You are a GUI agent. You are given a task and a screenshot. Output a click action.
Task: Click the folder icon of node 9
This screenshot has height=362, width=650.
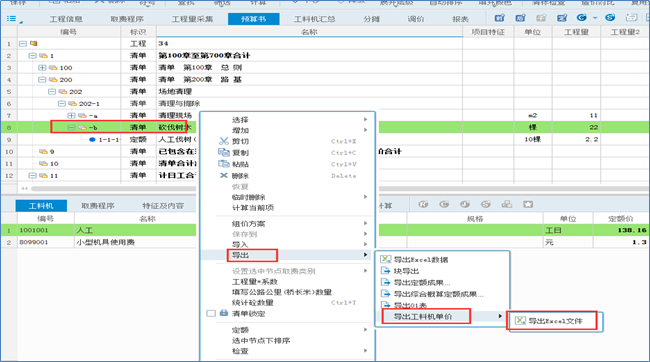[43, 151]
